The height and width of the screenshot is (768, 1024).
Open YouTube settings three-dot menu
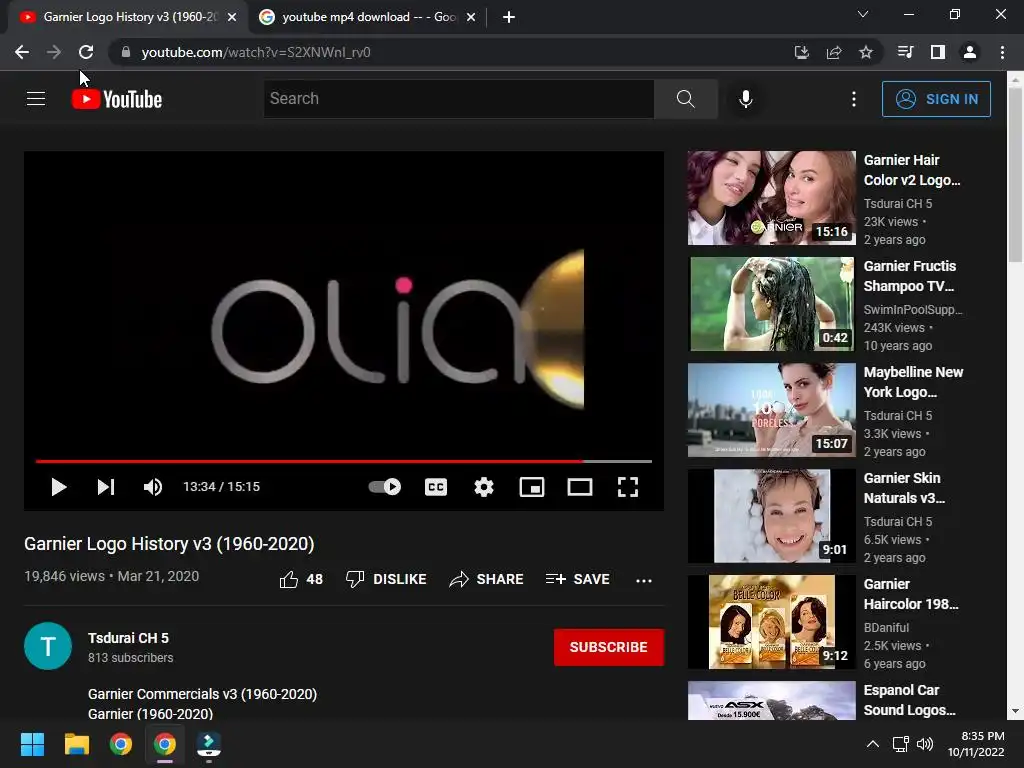(854, 99)
